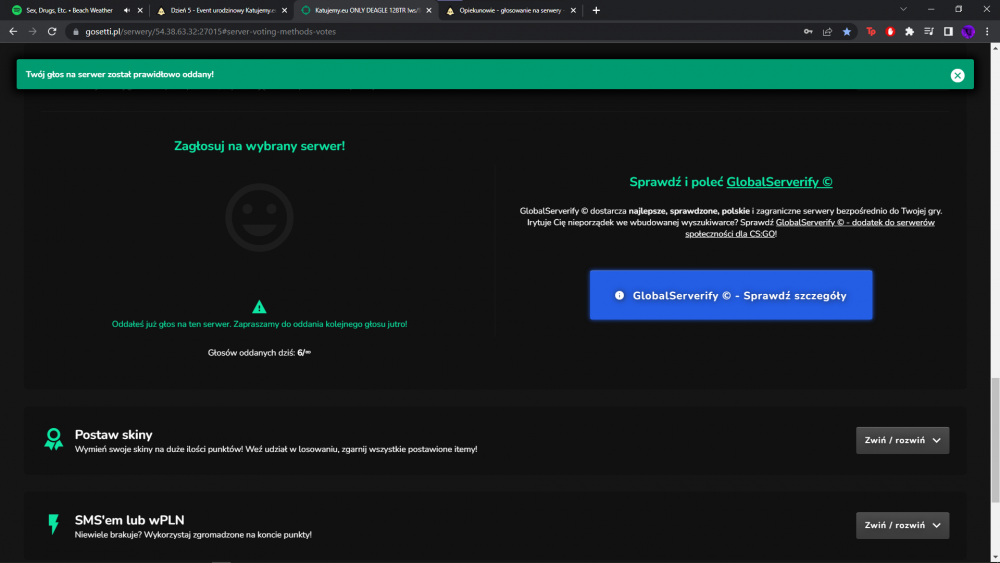Image resolution: width=1000 pixels, height=563 pixels.
Task: Click the page vertical scrollbar thumb
Action: 995,440
